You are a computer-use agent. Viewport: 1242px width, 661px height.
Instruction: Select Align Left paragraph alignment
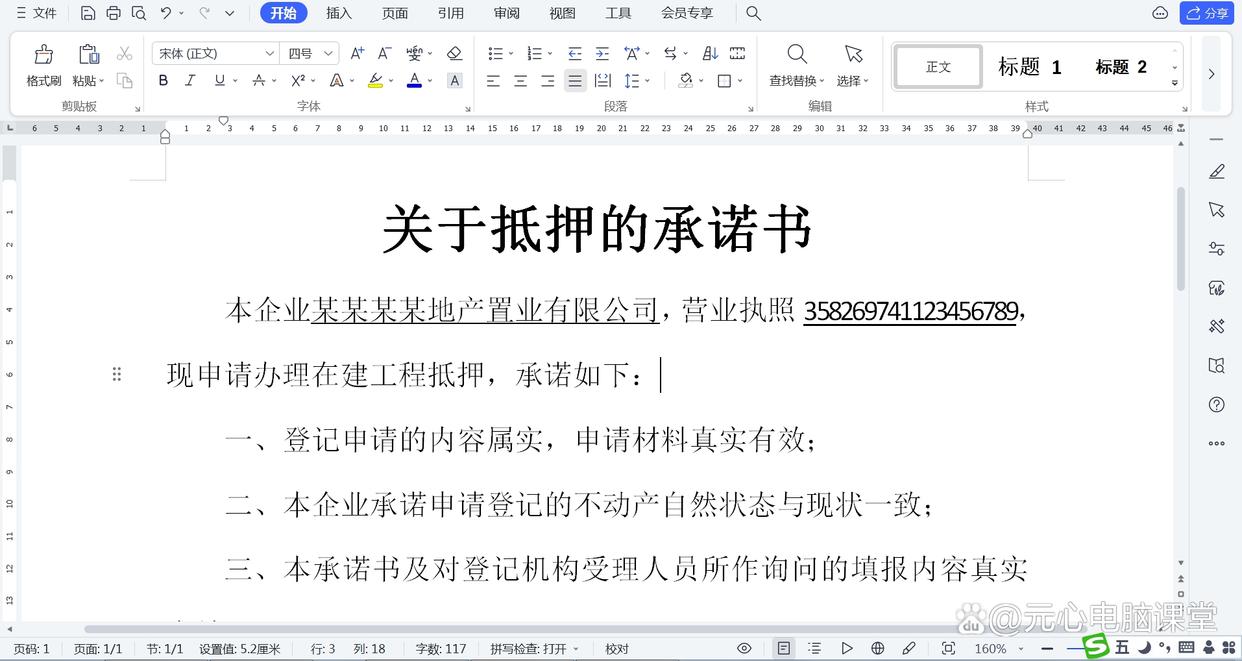pyautogui.click(x=493, y=80)
